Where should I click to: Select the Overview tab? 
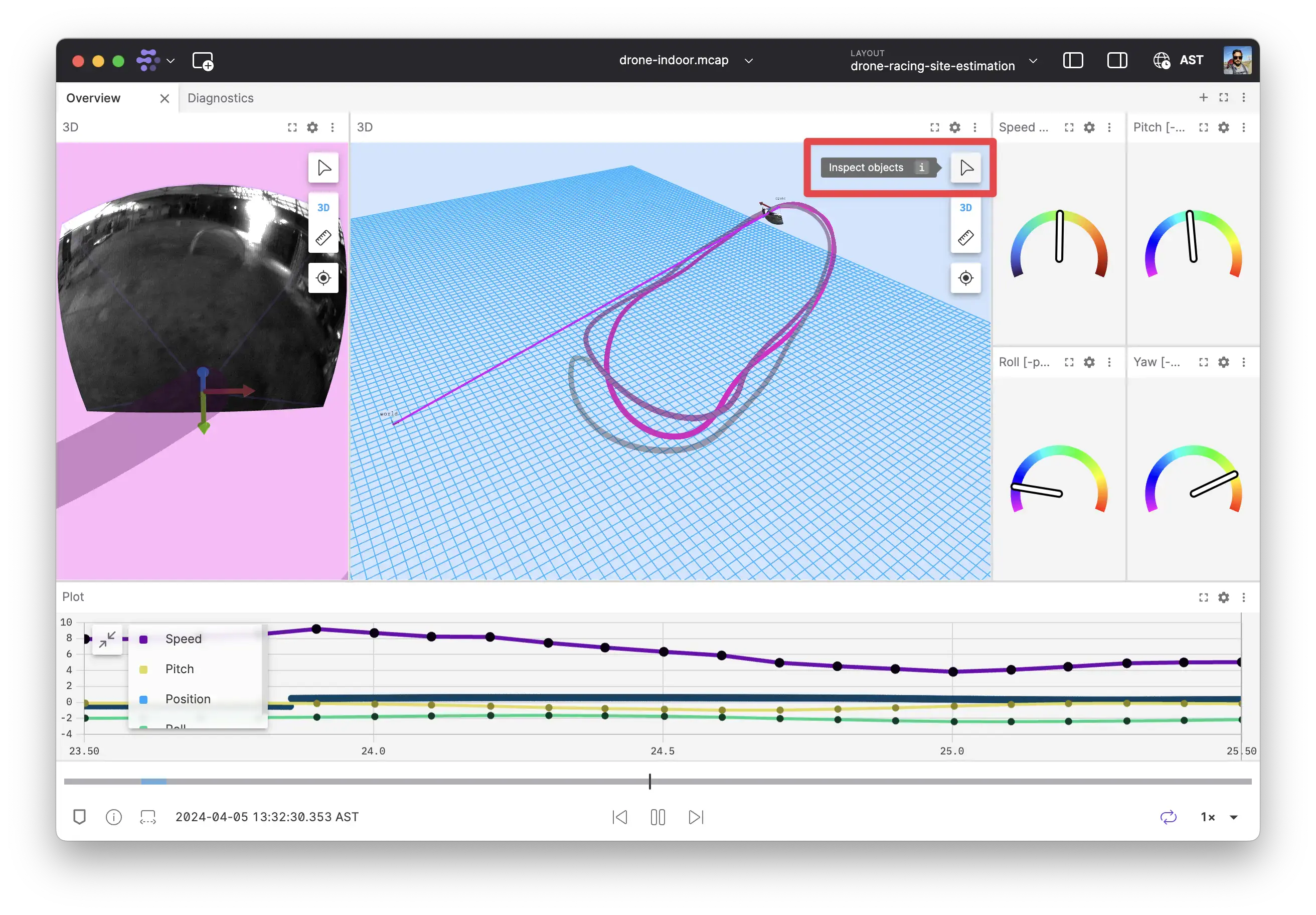point(94,98)
